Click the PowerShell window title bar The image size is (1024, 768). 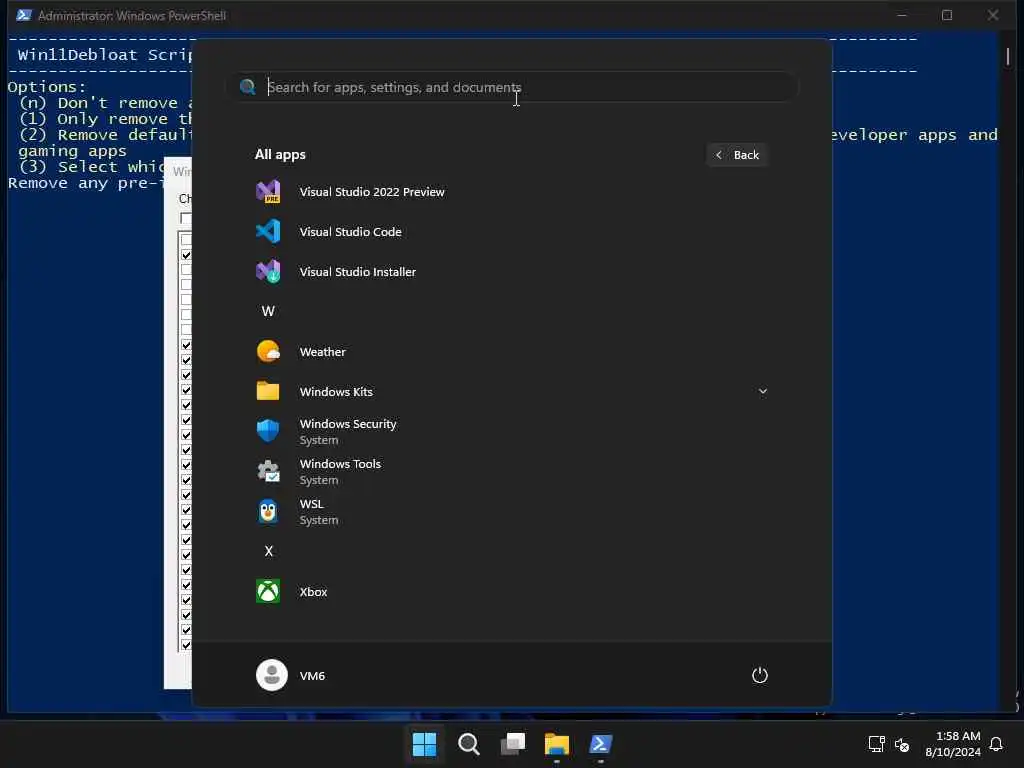(x=451, y=15)
